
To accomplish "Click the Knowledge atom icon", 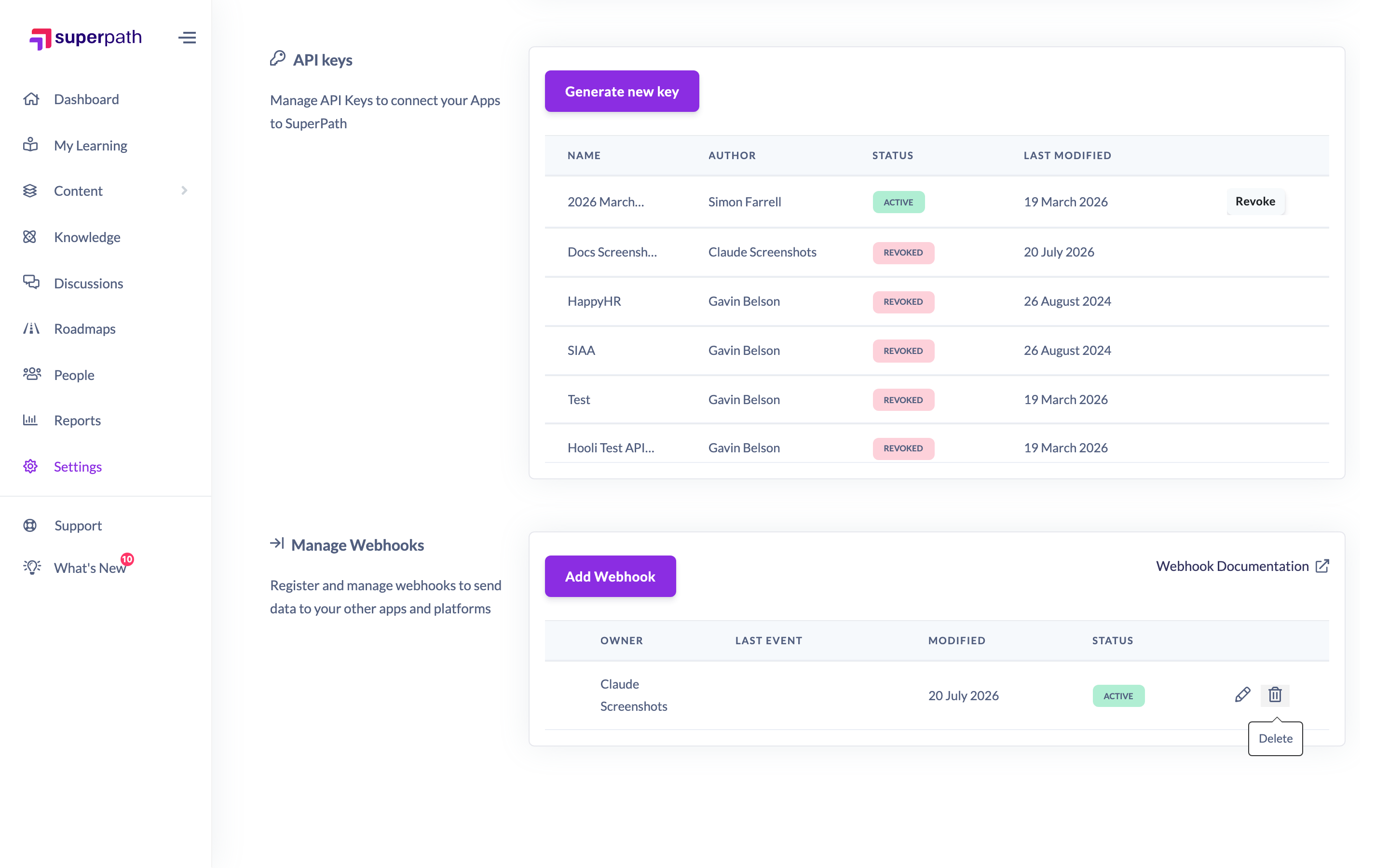I will (30, 236).
